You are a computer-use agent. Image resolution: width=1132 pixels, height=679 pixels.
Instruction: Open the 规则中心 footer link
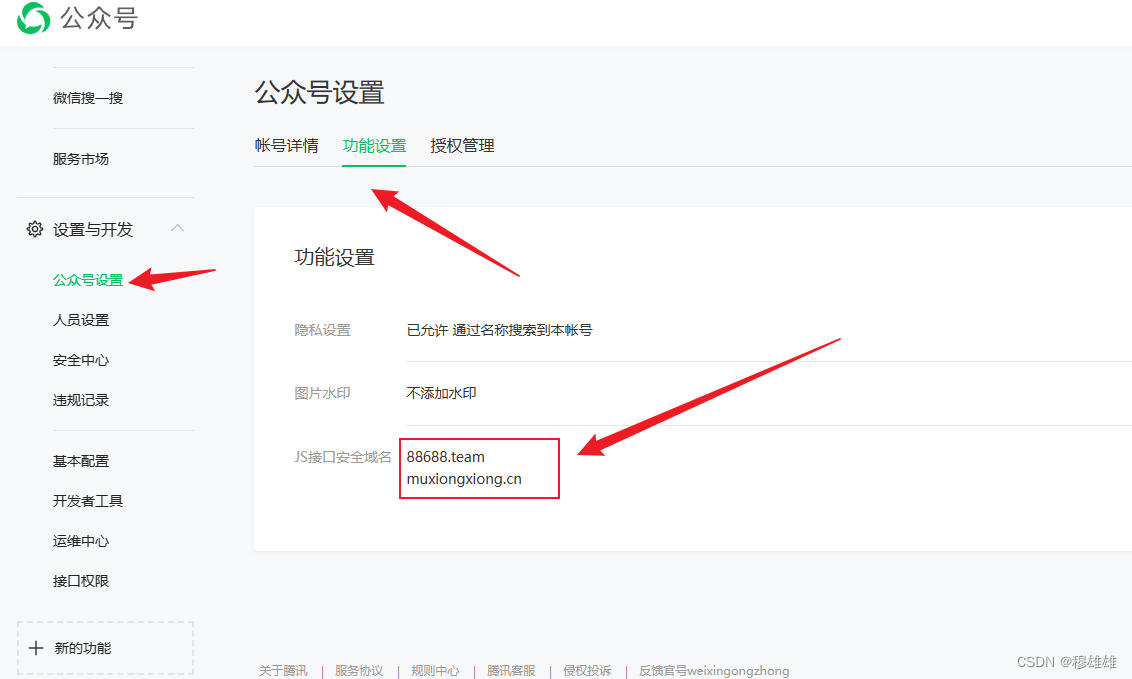(x=435, y=670)
